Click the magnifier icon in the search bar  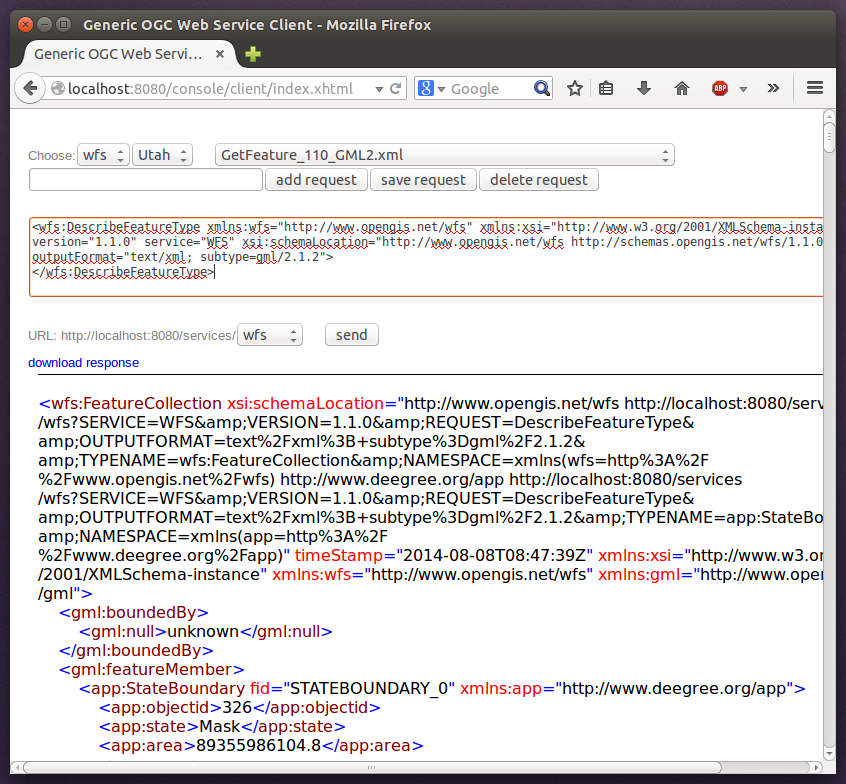(x=541, y=88)
